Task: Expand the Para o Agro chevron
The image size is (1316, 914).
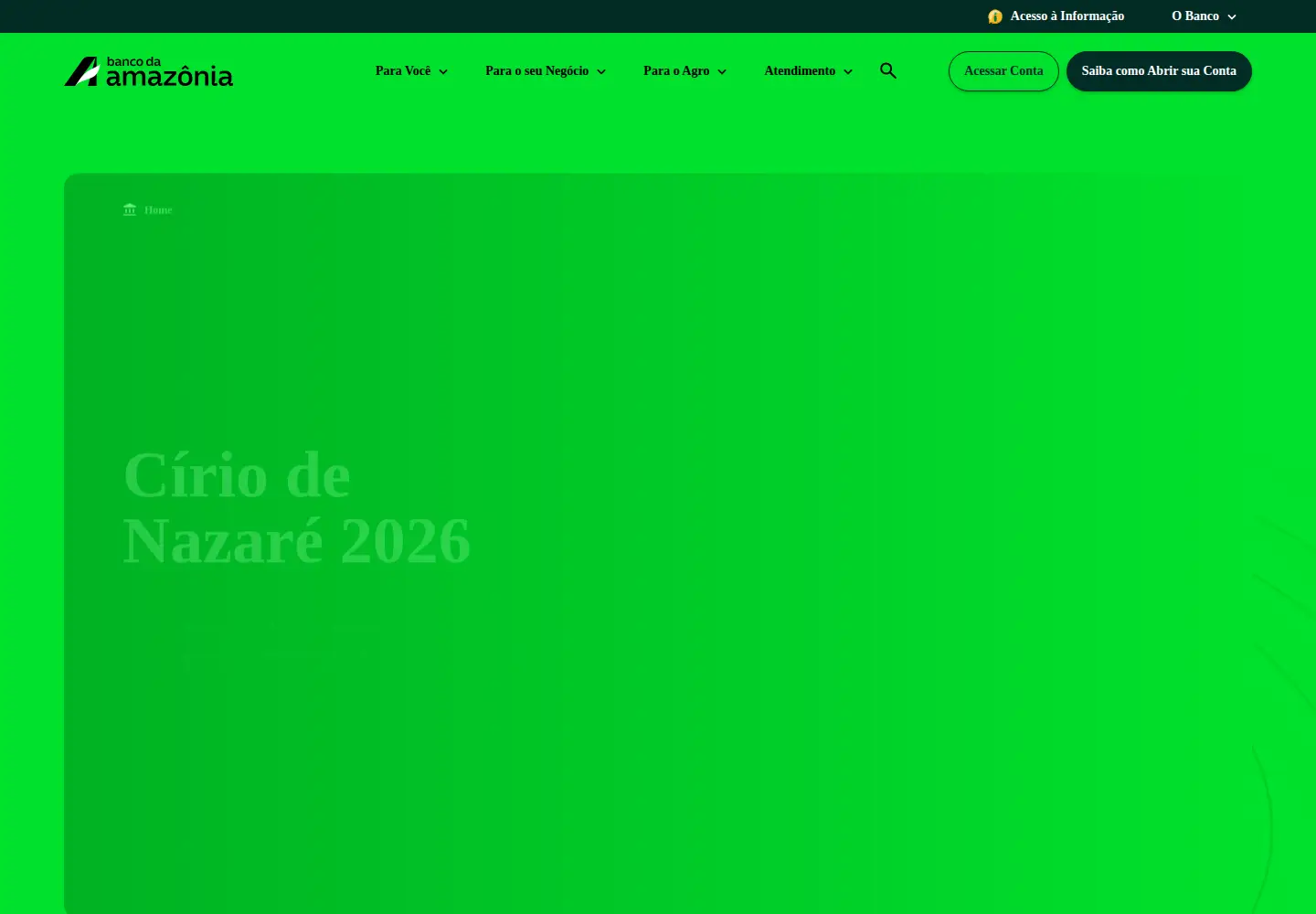Action: pyautogui.click(x=722, y=71)
